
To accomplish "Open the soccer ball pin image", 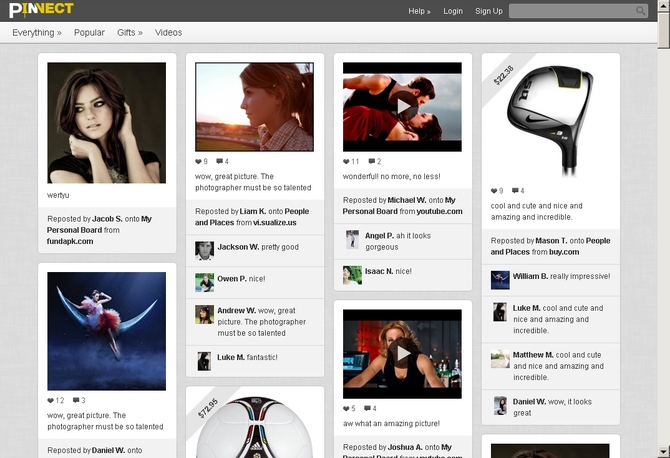I will click(254, 427).
